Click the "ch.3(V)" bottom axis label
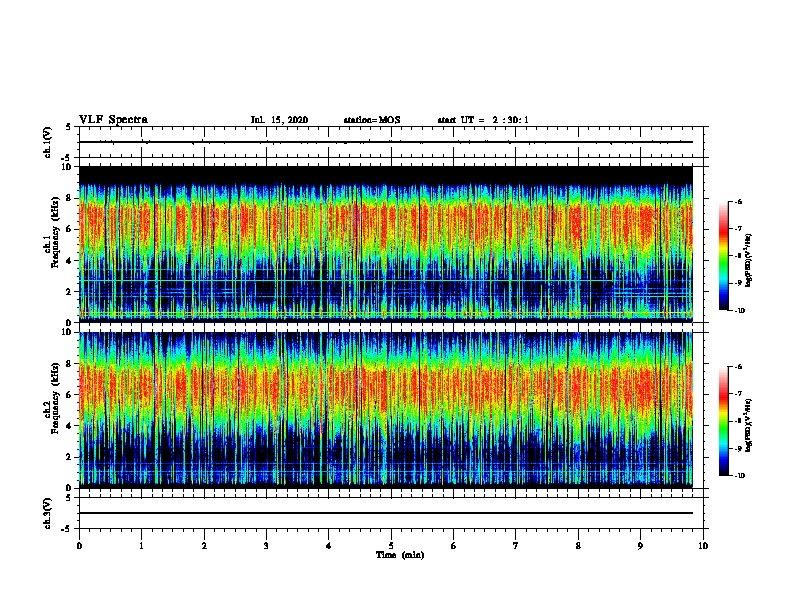Viewport: 792px width, 612px height. point(48,513)
